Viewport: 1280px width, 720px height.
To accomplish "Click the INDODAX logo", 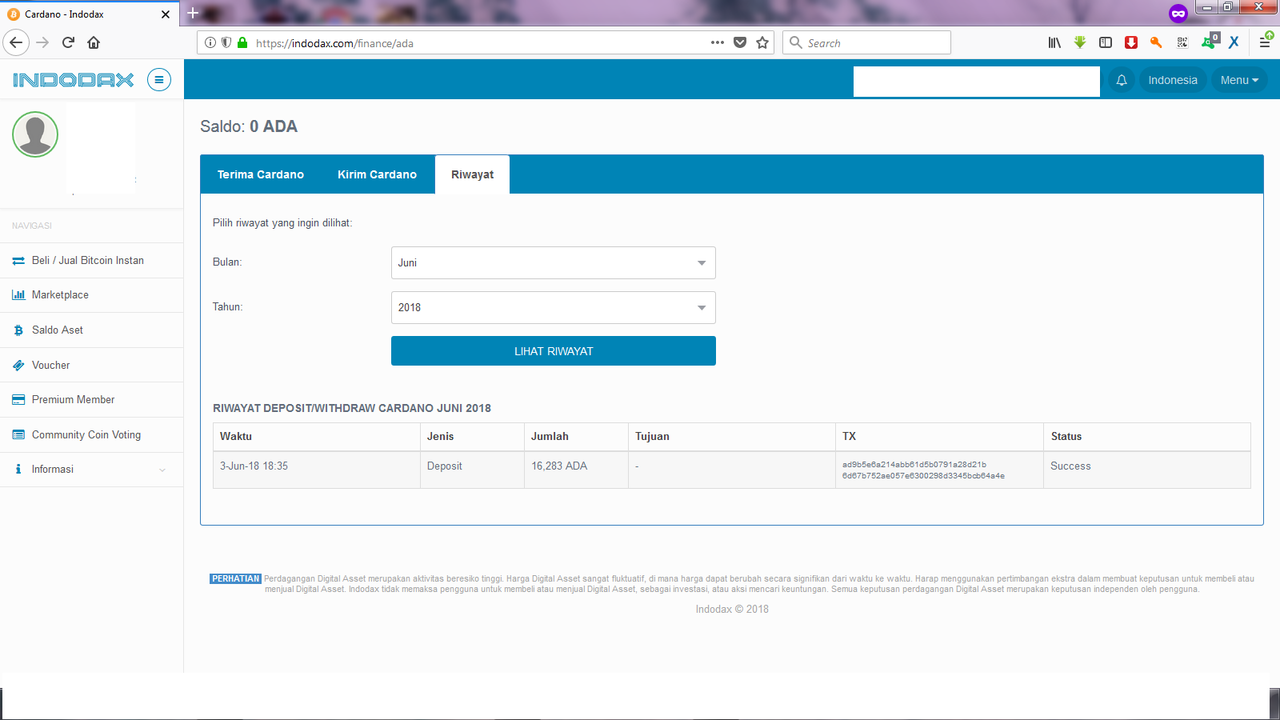I will click(x=73, y=80).
